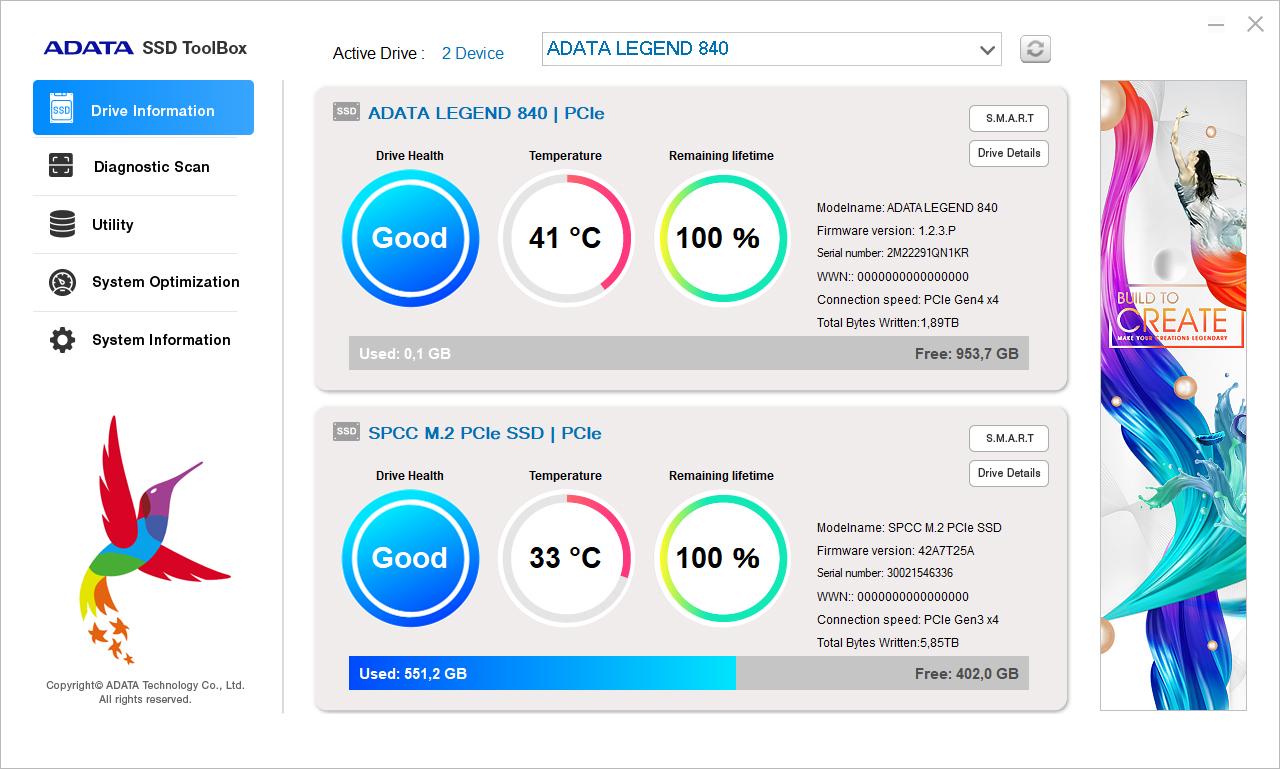Open Drive Details for SPCC M.2 PCIe SSD
This screenshot has height=769, width=1280.
(x=1009, y=473)
